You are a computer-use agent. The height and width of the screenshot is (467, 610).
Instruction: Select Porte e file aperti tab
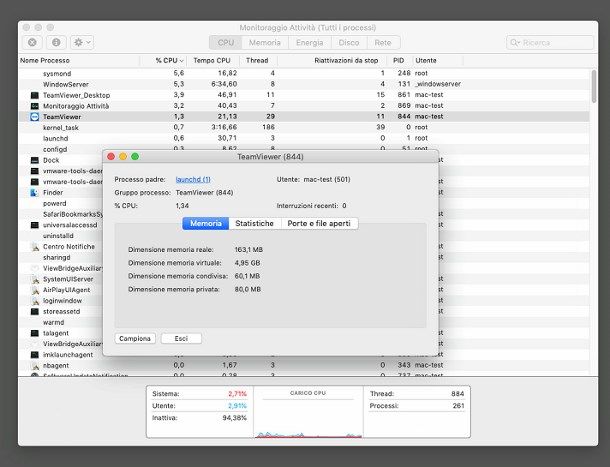(x=319, y=223)
